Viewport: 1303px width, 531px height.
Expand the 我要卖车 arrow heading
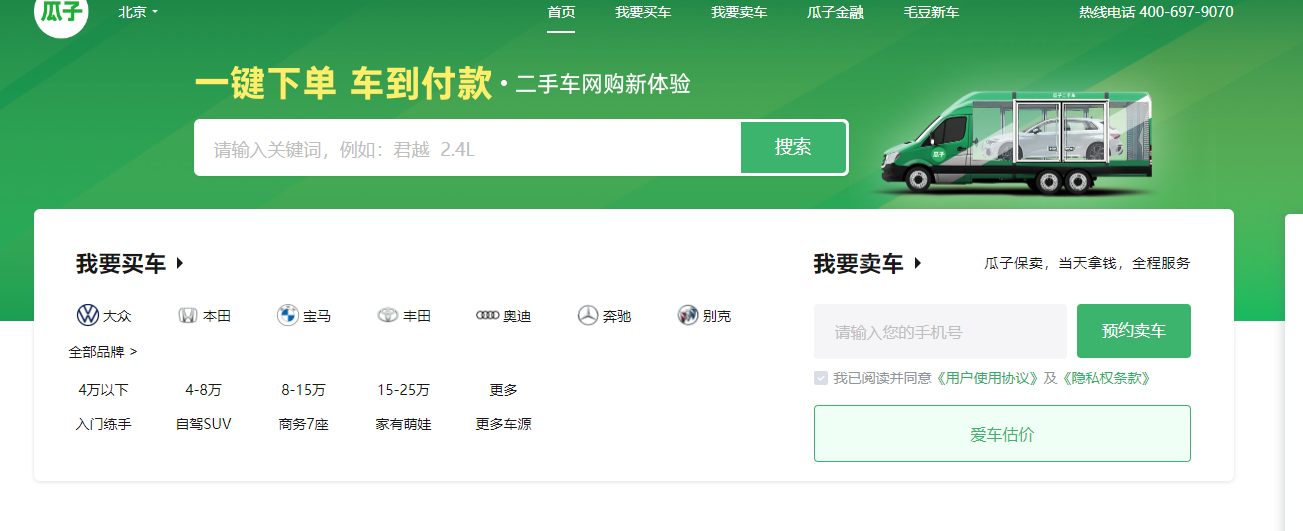pyautogui.click(x=867, y=264)
